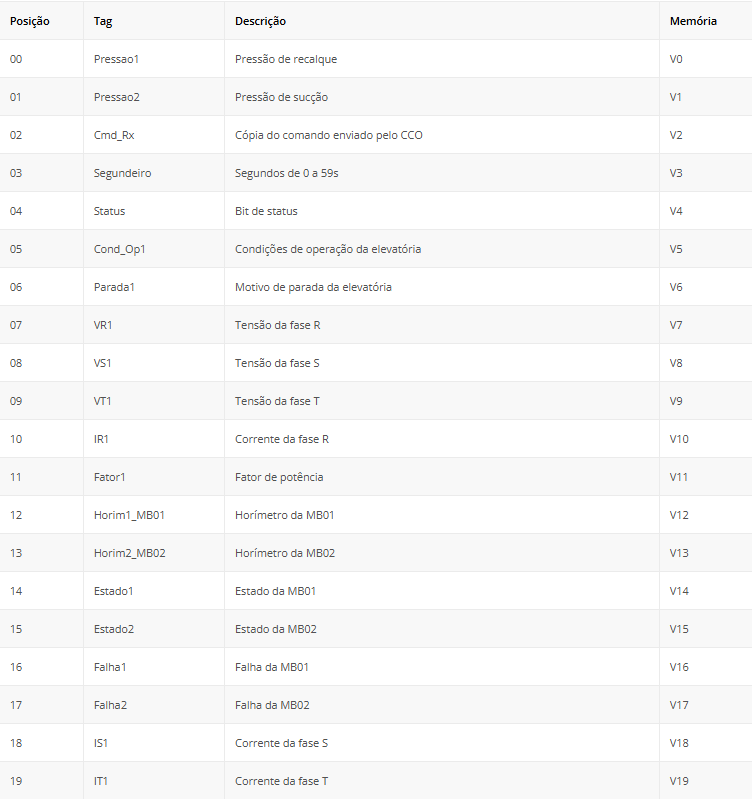This screenshot has height=799, width=752.
Task: Select the Pressão de sucção description
Action: point(281,97)
